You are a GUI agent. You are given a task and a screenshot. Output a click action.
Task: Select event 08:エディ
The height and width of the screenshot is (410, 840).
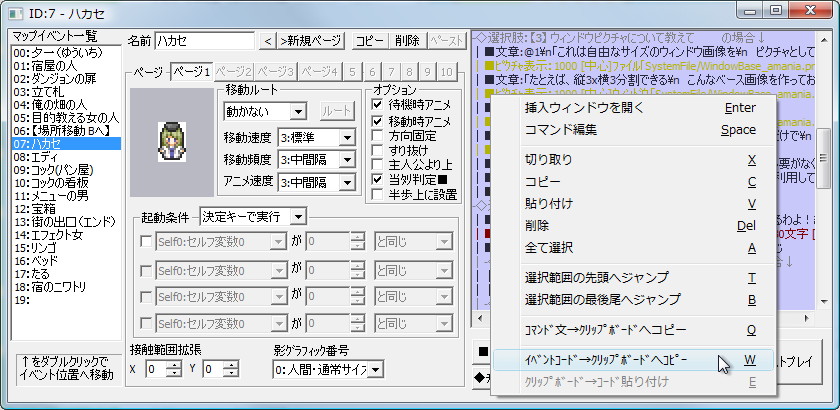click(66, 157)
